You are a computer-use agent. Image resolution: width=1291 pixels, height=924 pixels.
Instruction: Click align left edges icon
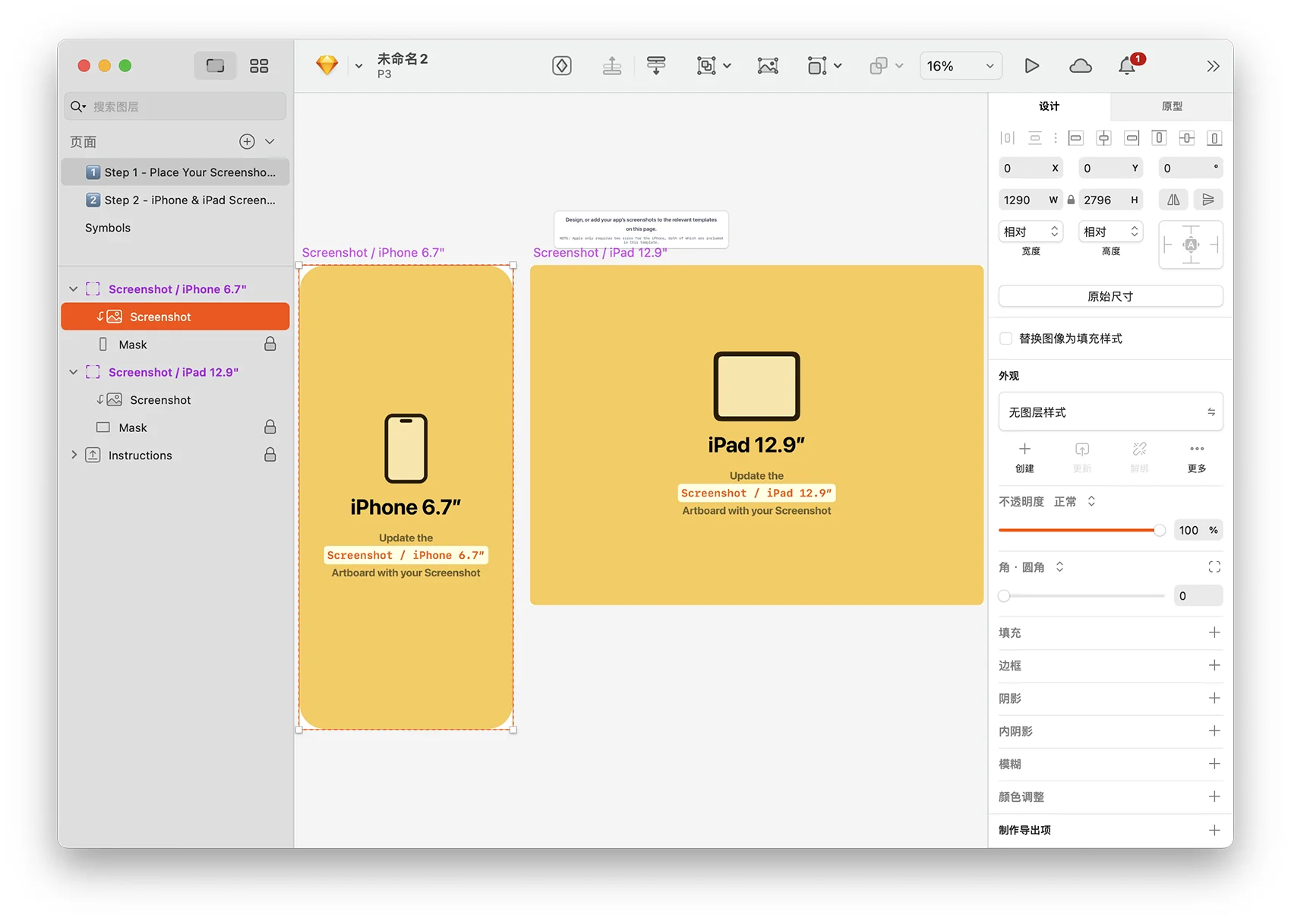1075,137
